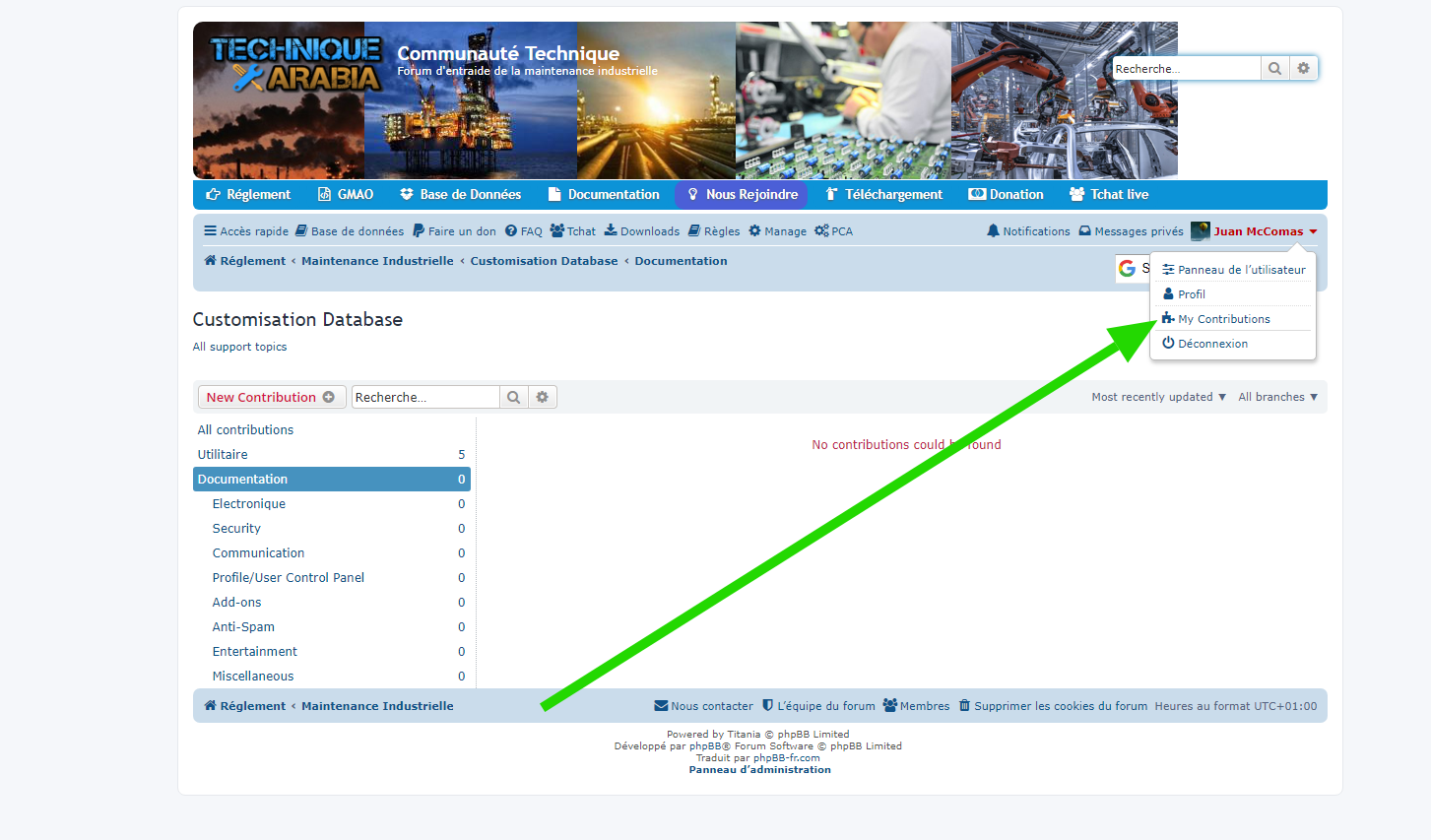
Task: Open the Nous Rejoindre nav tab
Action: [x=742, y=194]
